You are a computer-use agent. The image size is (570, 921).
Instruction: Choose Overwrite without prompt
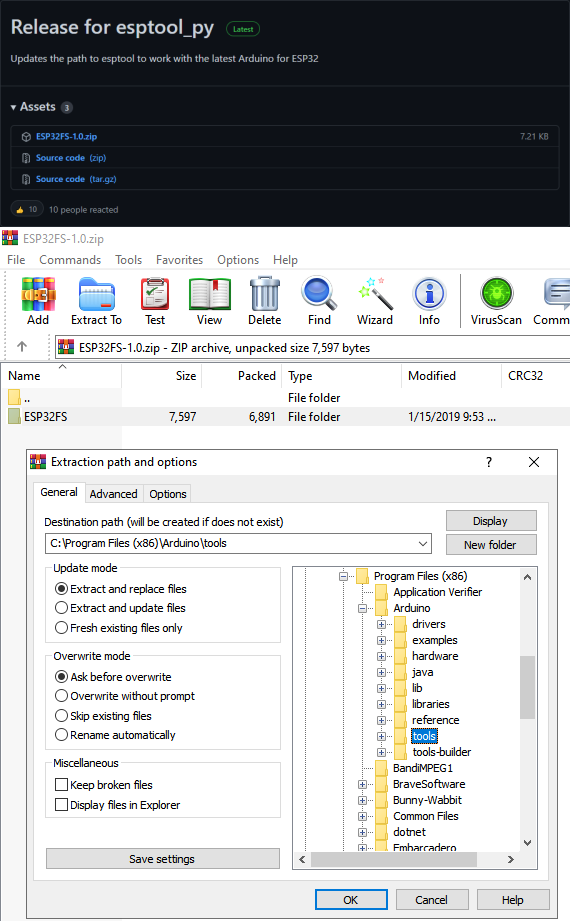click(x=61, y=696)
